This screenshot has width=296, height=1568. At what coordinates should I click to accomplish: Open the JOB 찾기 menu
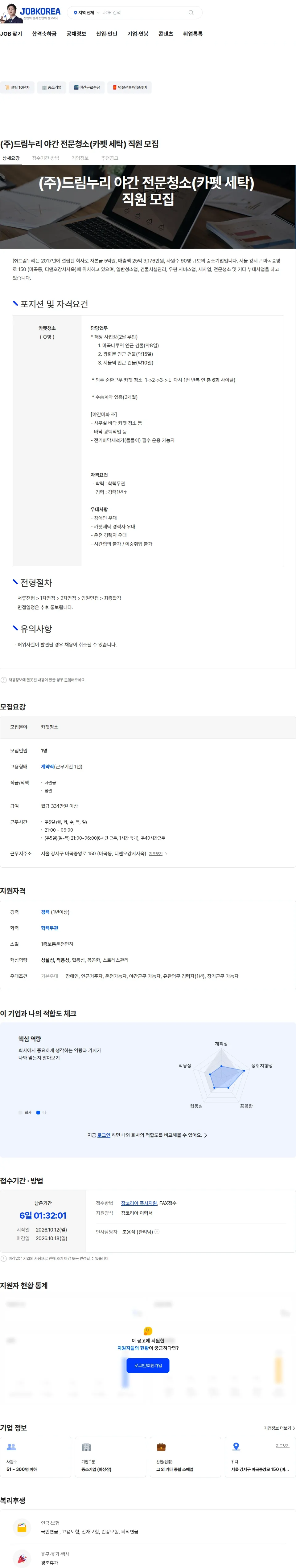click(11, 34)
